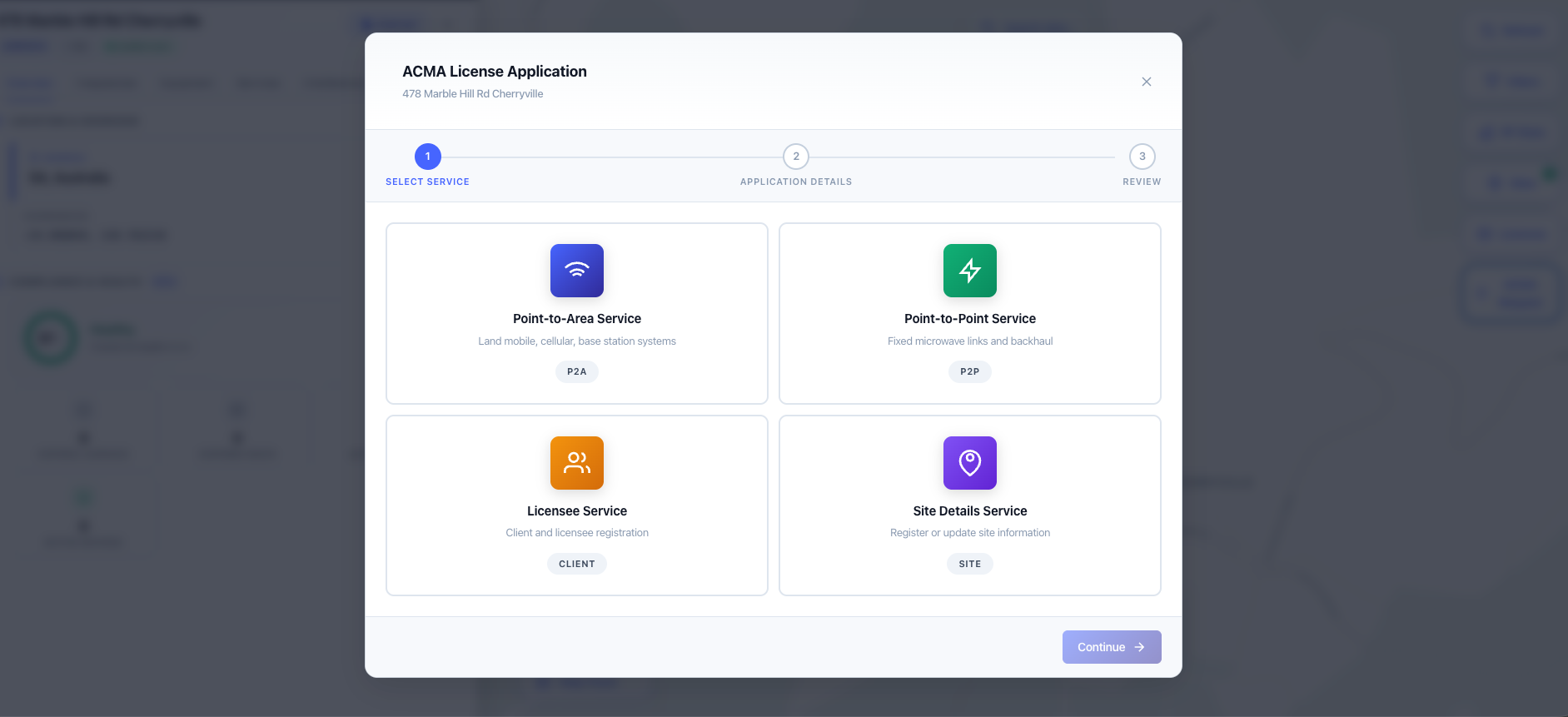1568x717 pixels.
Task: Click the APPLICATION DETAILS step label
Action: 796,182
